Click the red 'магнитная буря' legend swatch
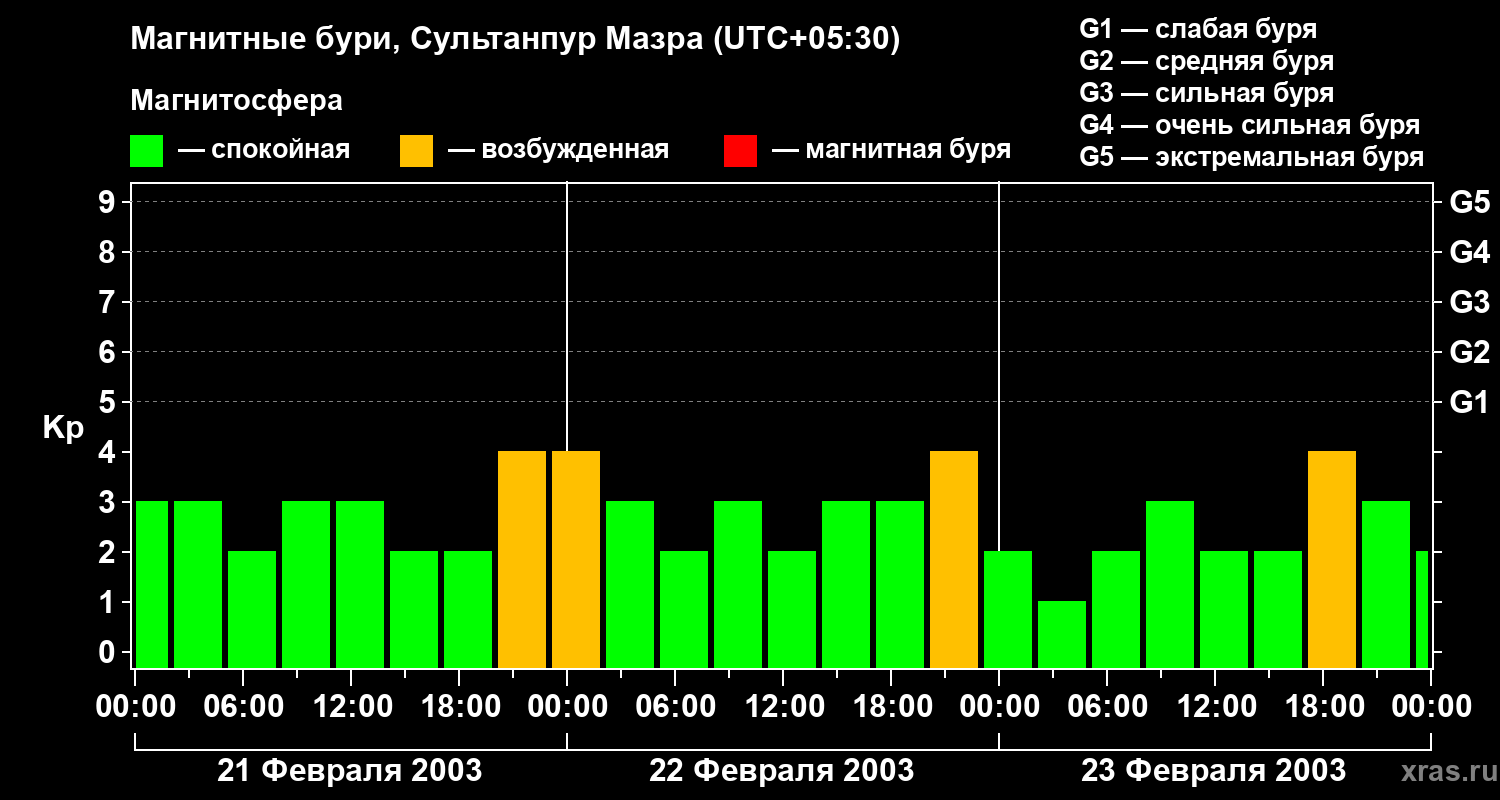This screenshot has width=1500, height=800. pyautogui.click(x=740, y=151)
